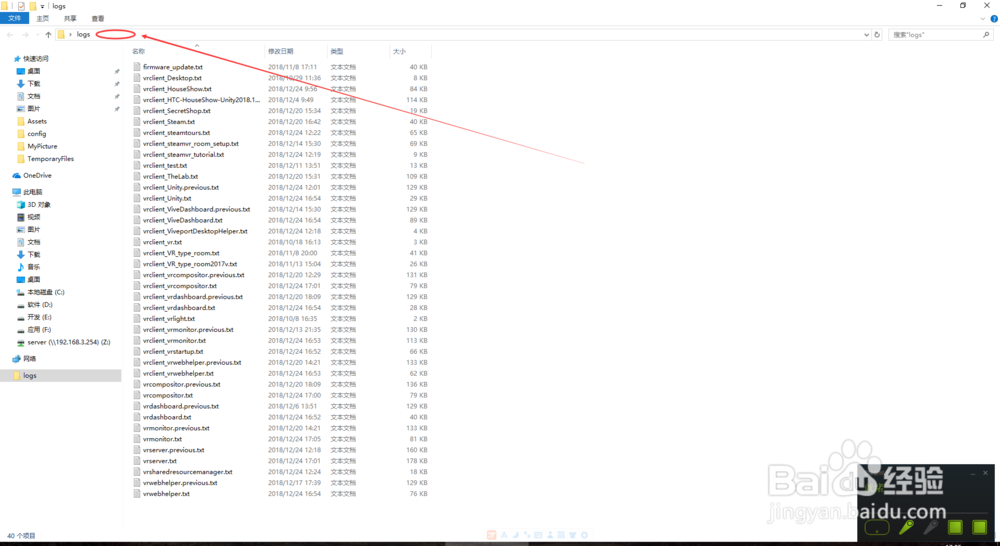Open 视频 under This PC

click(x=34, y=217)
